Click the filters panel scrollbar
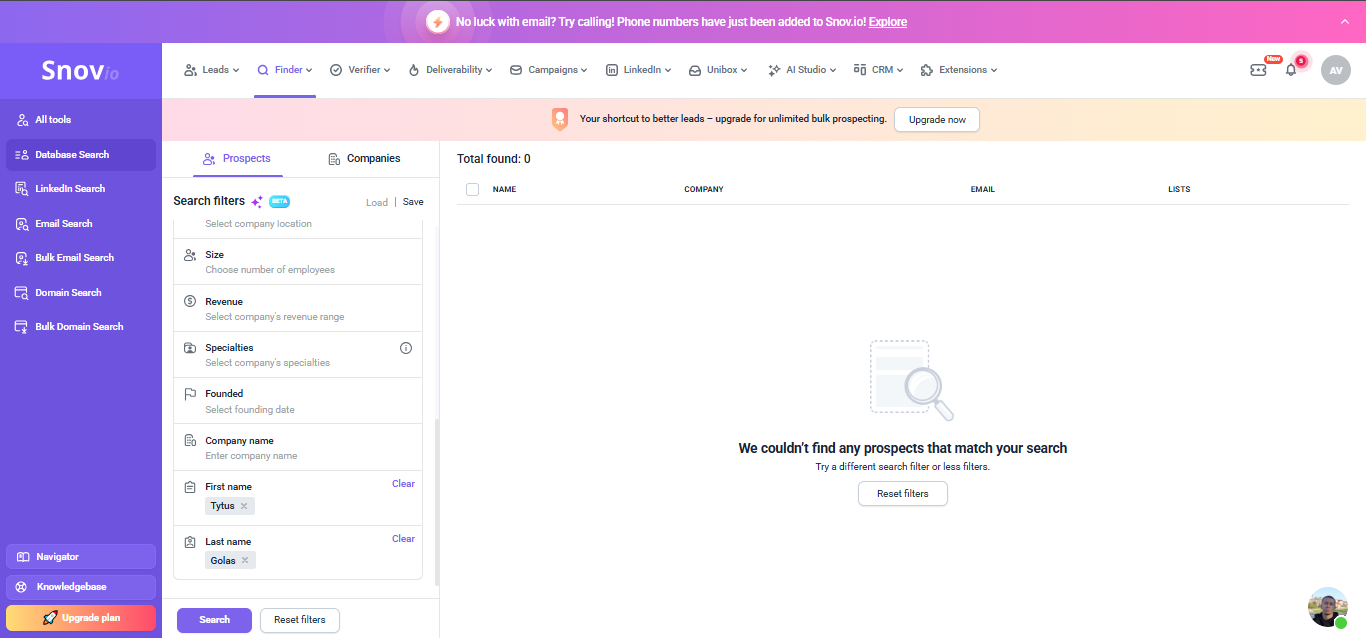Image resolution: width=1366 pixels, height=638 pixels. point(437,502)
